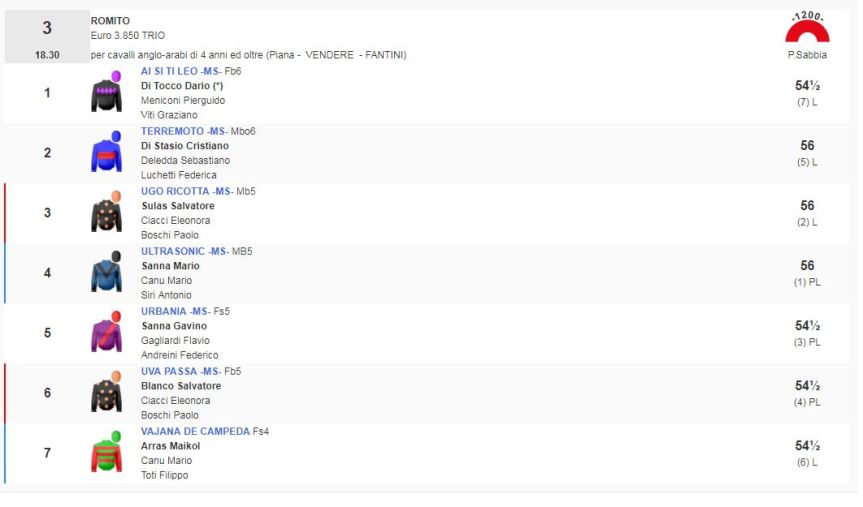
Task: Open horse link UVA PASSA
Action: click(x=168, y=371)
